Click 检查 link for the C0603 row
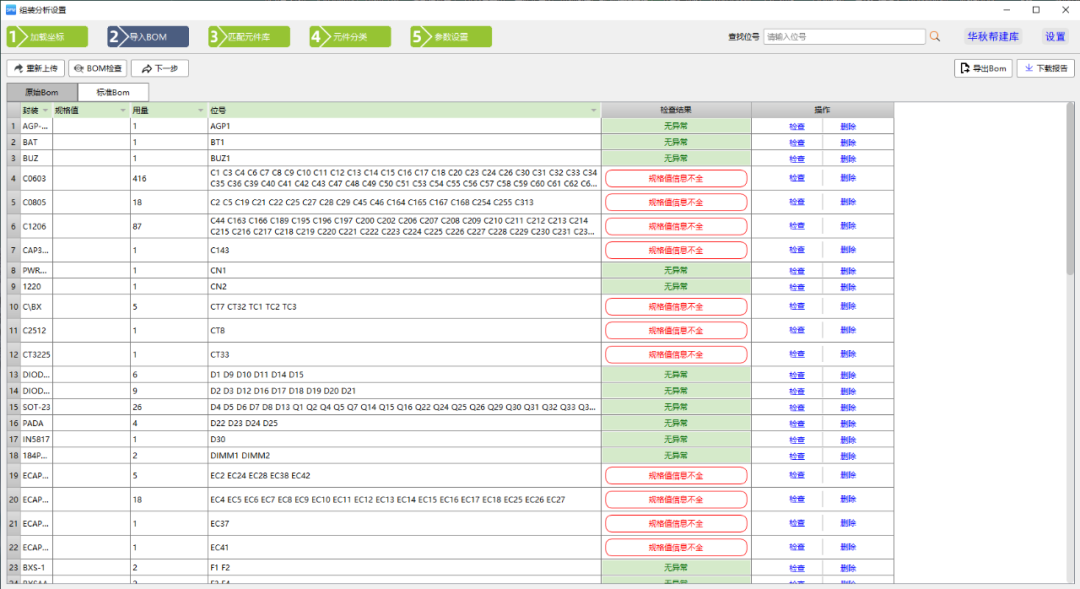This screenshot has height=589, width=1080. [x=797, y=178]
